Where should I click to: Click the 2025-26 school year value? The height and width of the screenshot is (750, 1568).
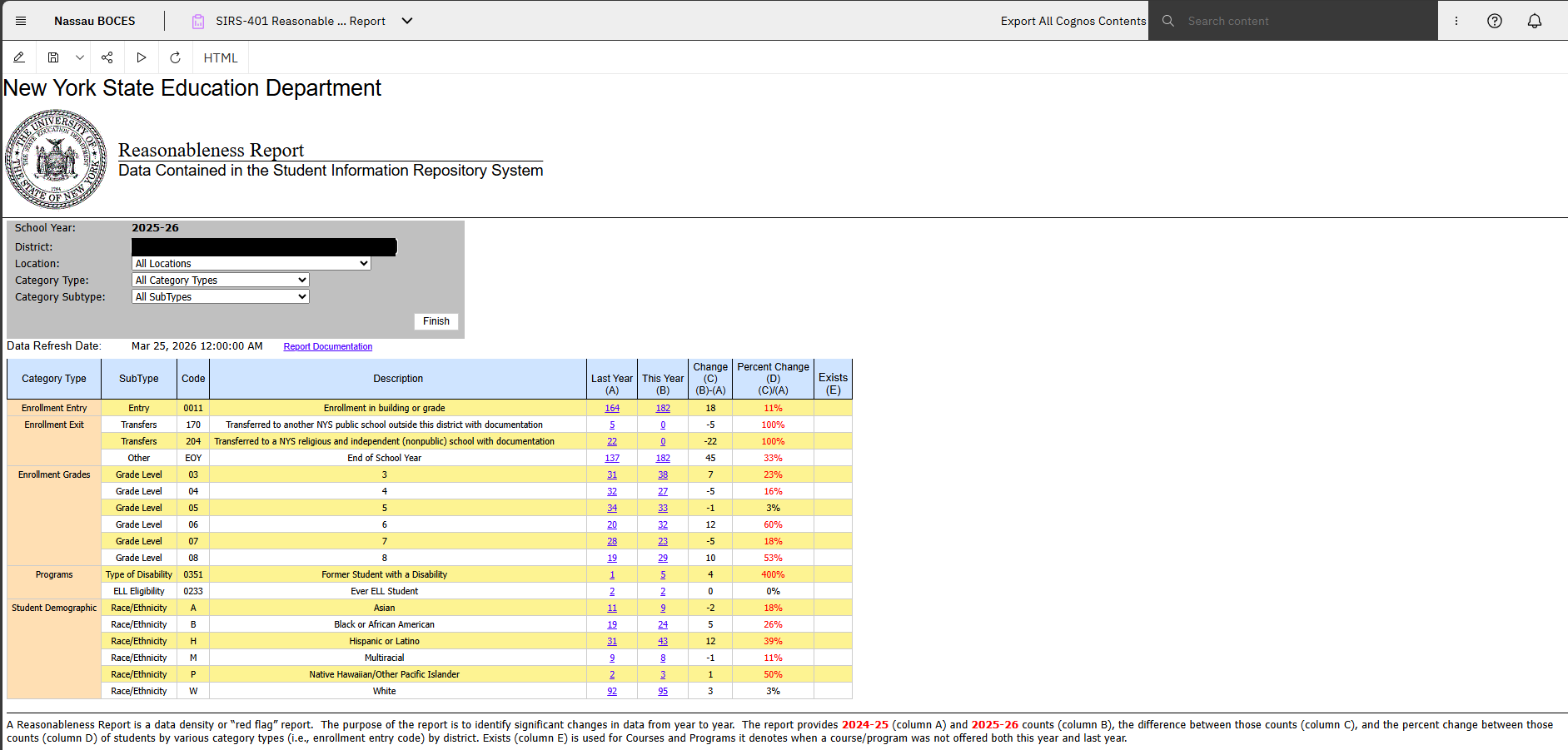(155, 228)
